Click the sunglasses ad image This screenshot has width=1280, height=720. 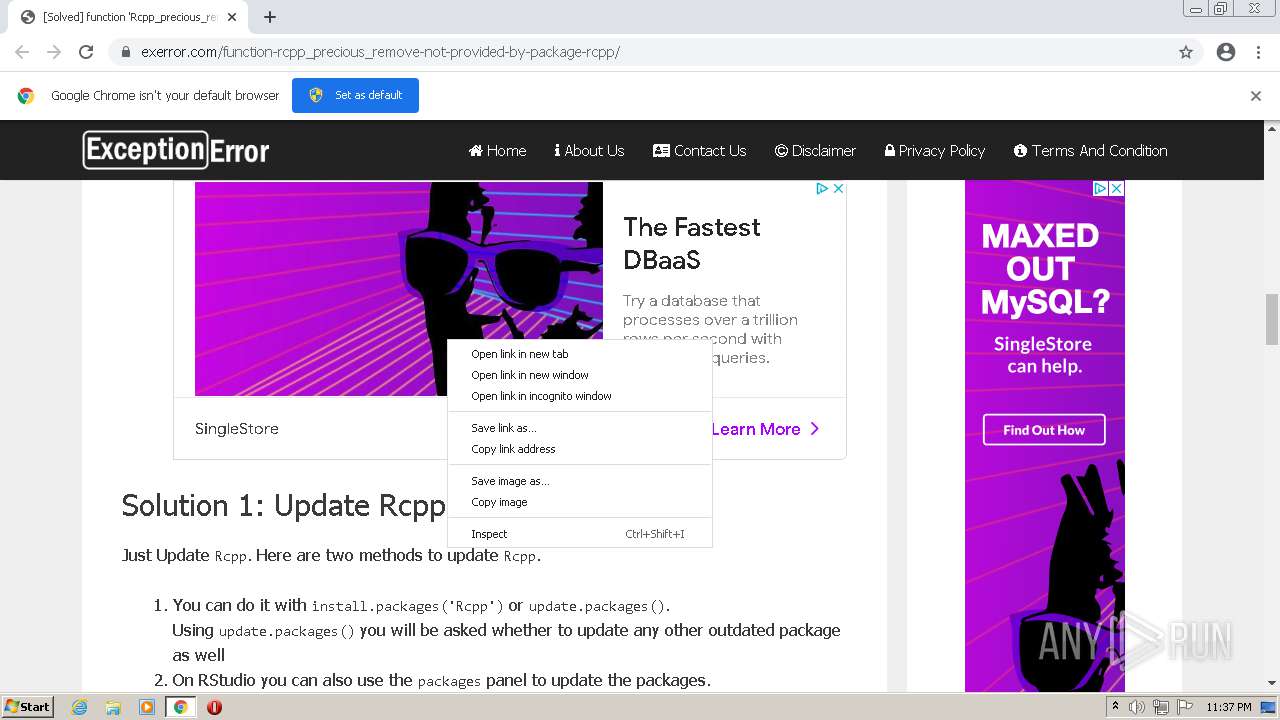tap(399, 289)
